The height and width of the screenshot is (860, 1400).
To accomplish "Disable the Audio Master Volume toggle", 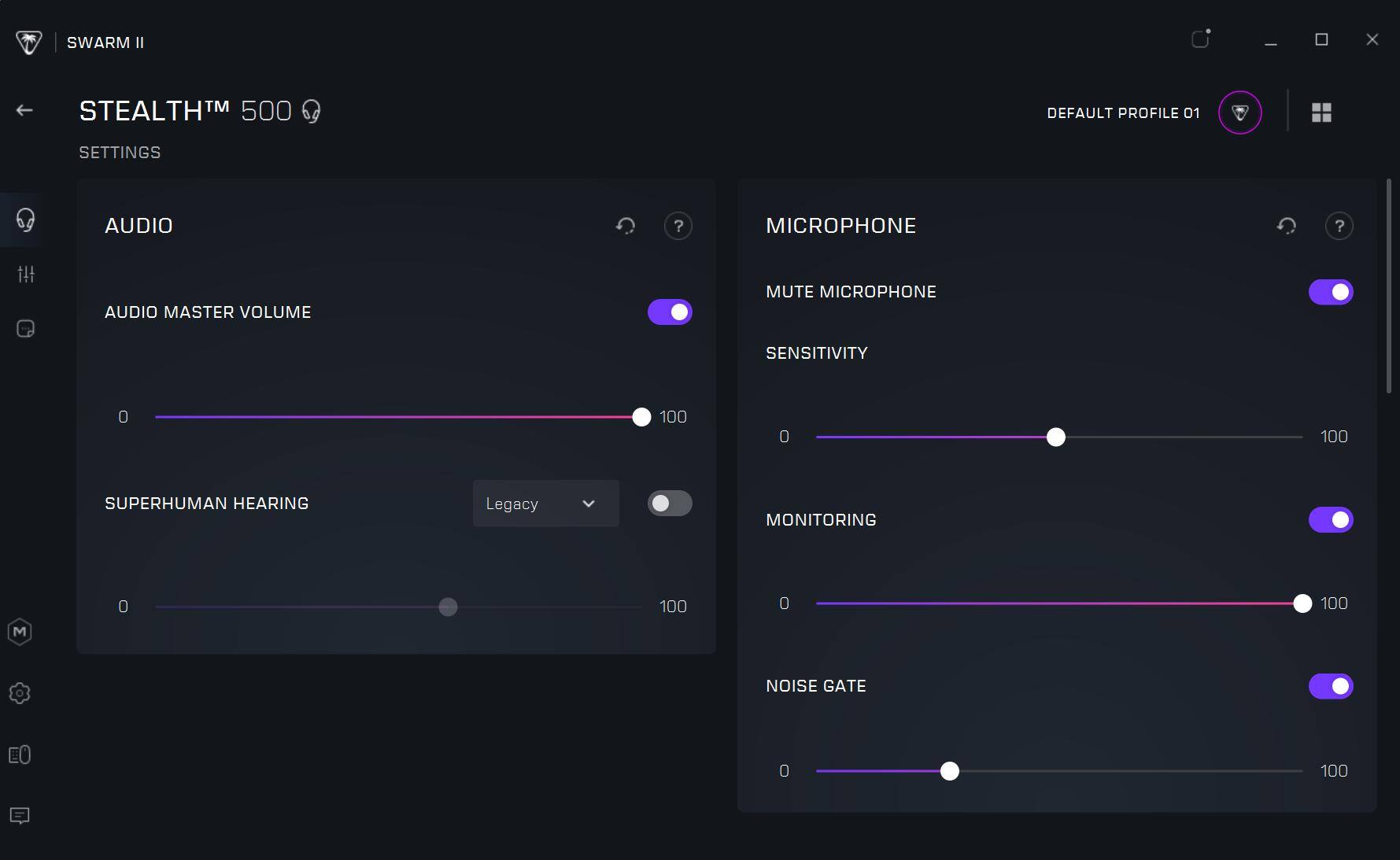I will (x=670, y=312).
